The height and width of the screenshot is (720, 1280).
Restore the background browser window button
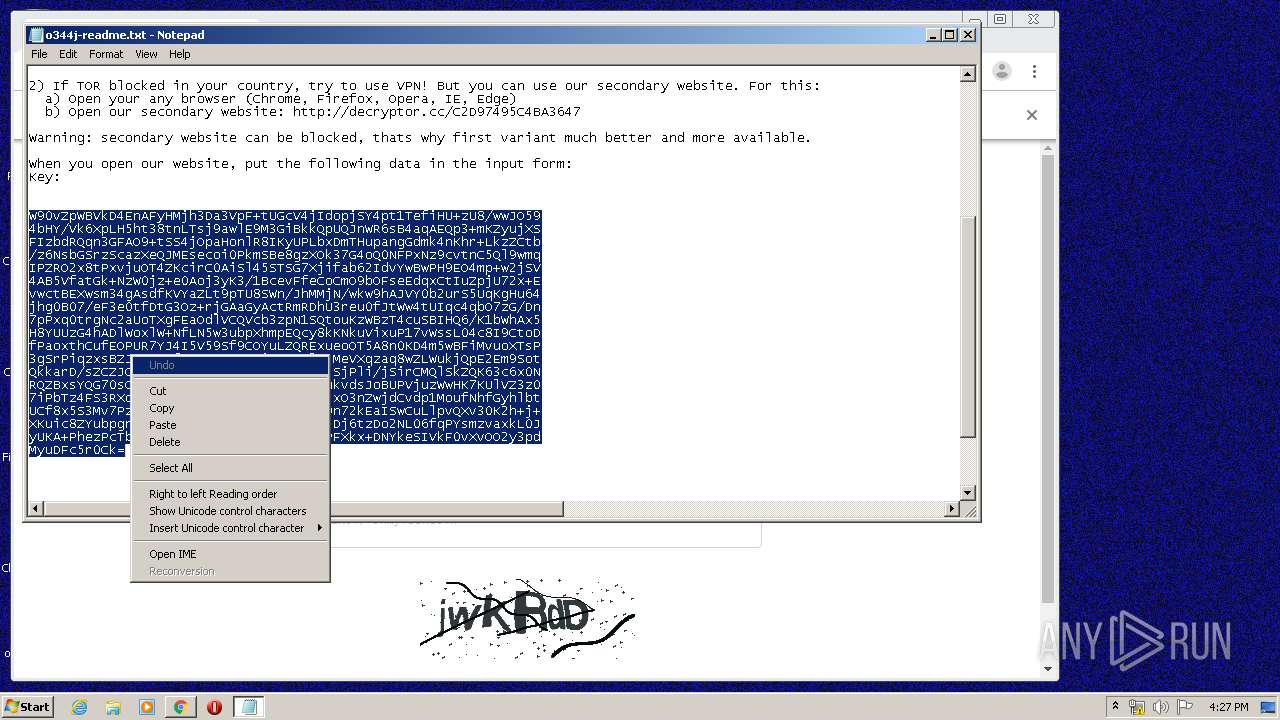pos(1000,19)
